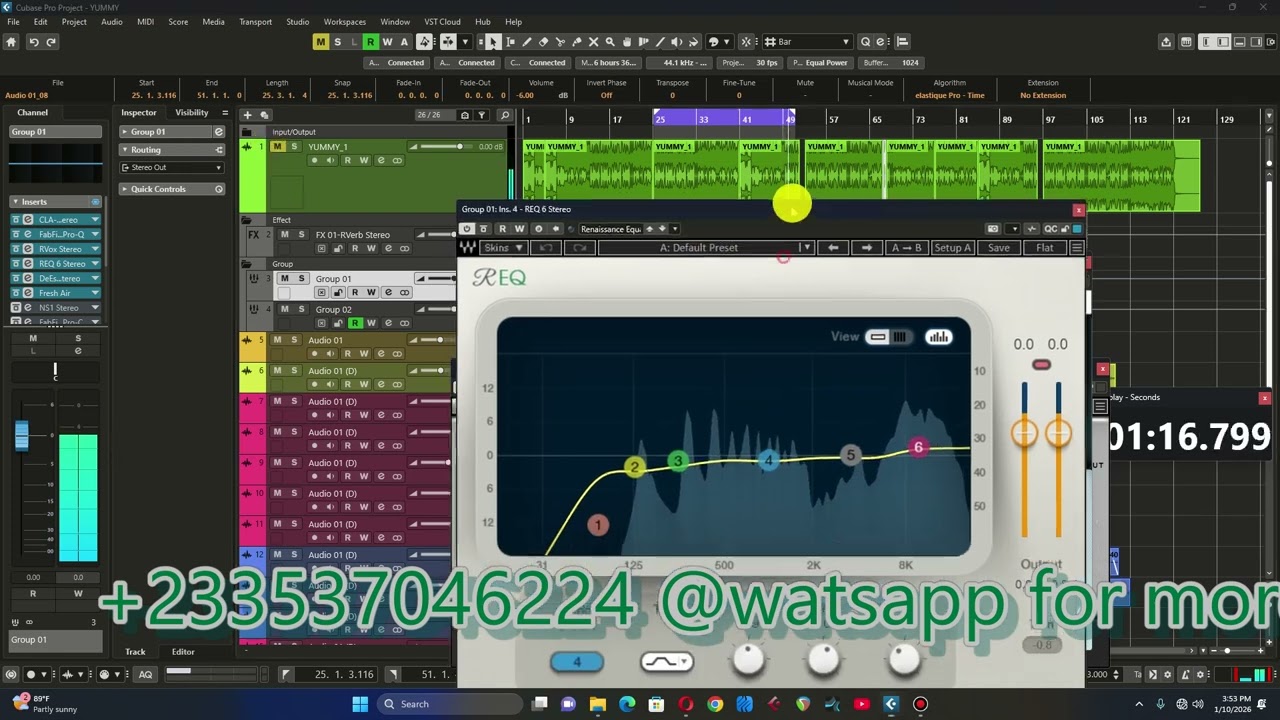Toggle Read automation on Group 02 track

(x=356, y=323)
